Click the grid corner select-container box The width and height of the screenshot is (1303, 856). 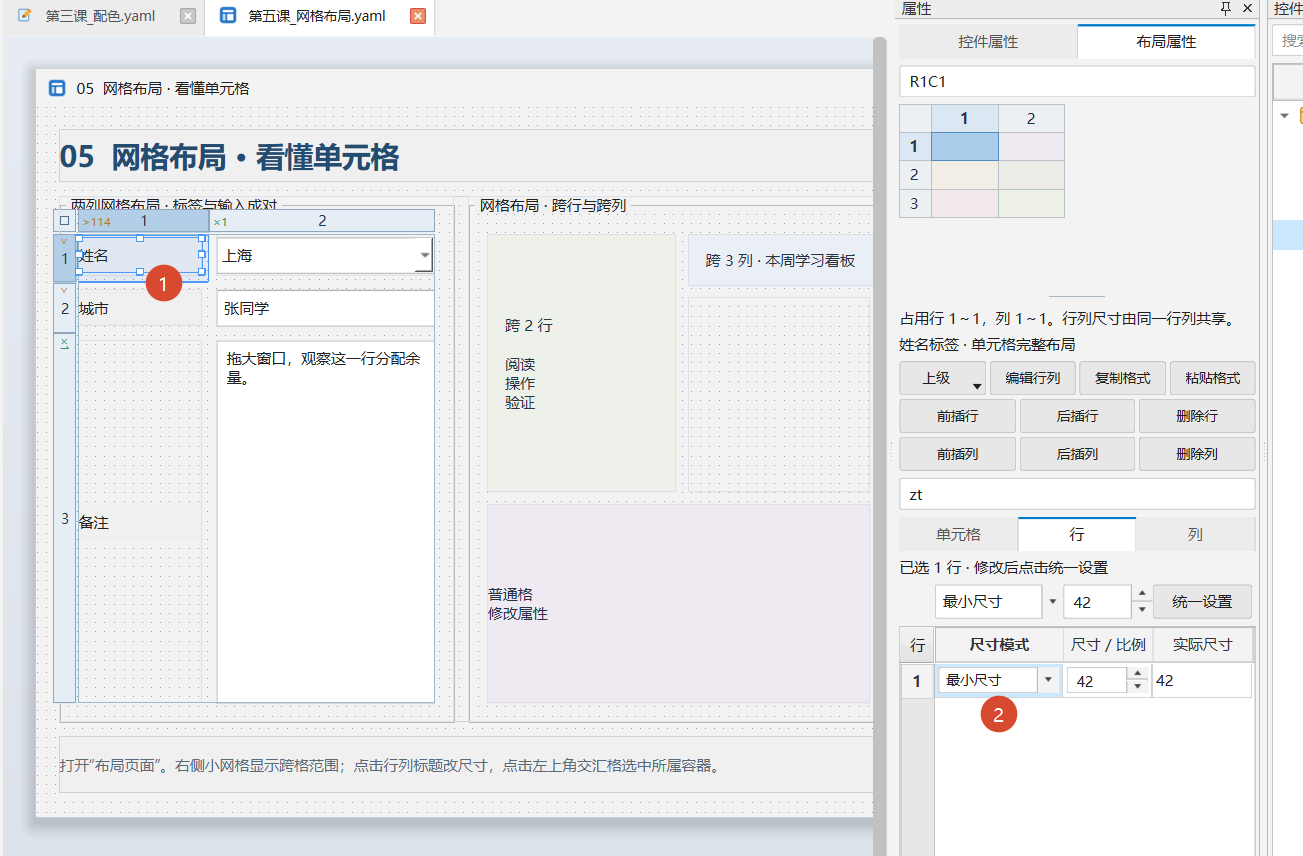[x=64, y=220]
